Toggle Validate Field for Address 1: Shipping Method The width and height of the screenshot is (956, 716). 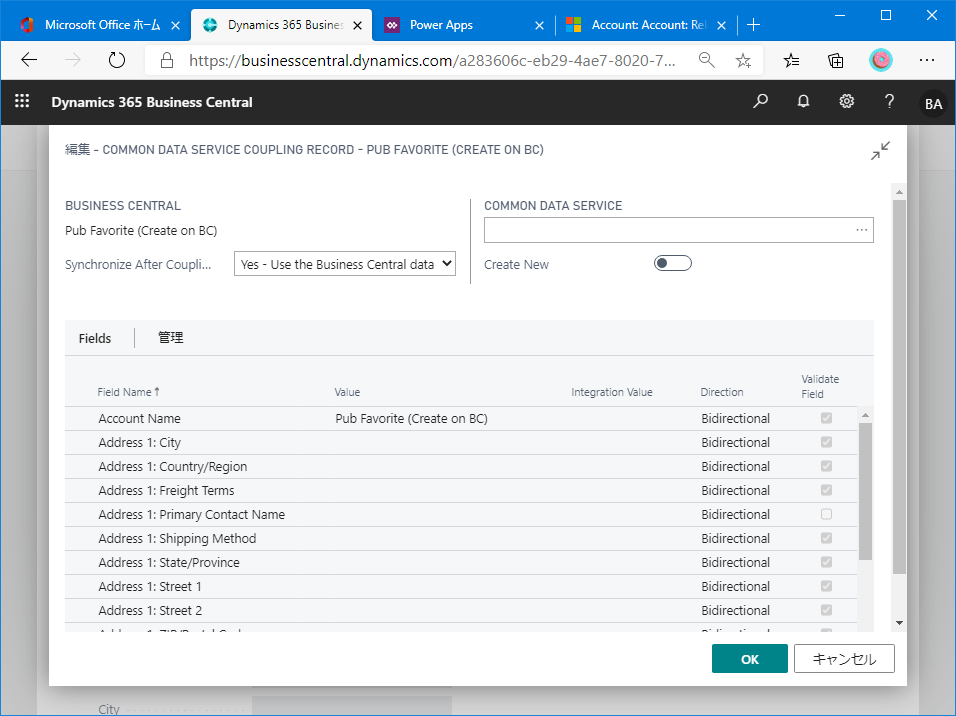[x=826, y=538]
